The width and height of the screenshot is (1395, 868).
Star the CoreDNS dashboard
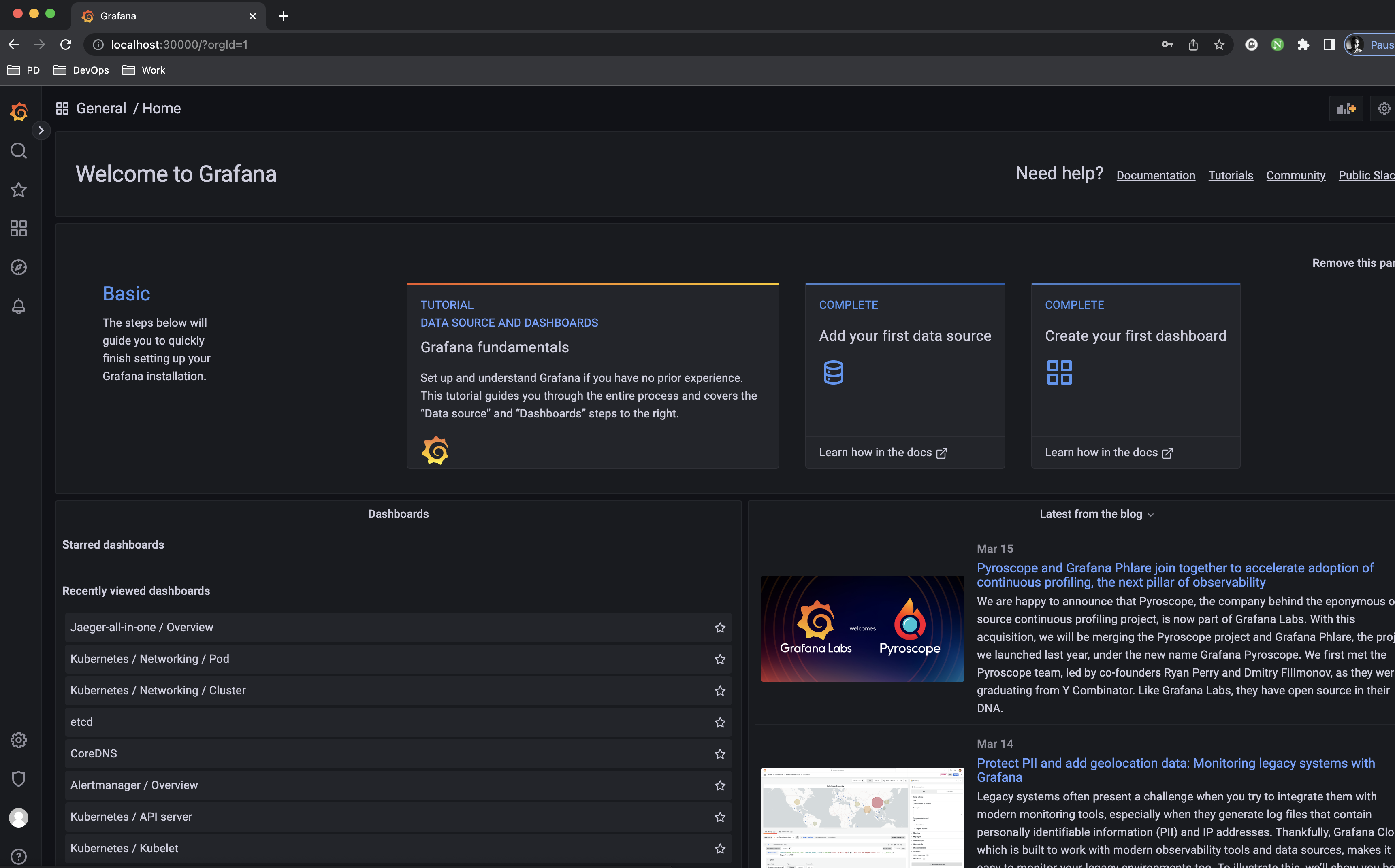pos(720,754)
